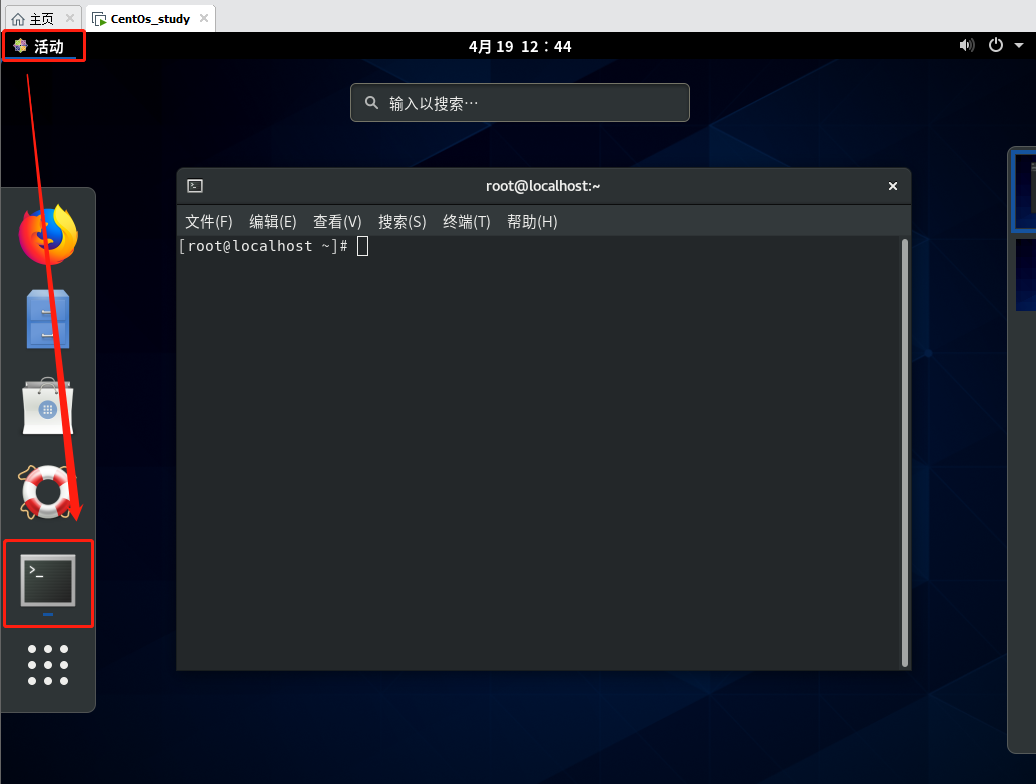This screenshot has height=784, width=1036.
Task: Click the search input field
Action: [x=520, y=103]
